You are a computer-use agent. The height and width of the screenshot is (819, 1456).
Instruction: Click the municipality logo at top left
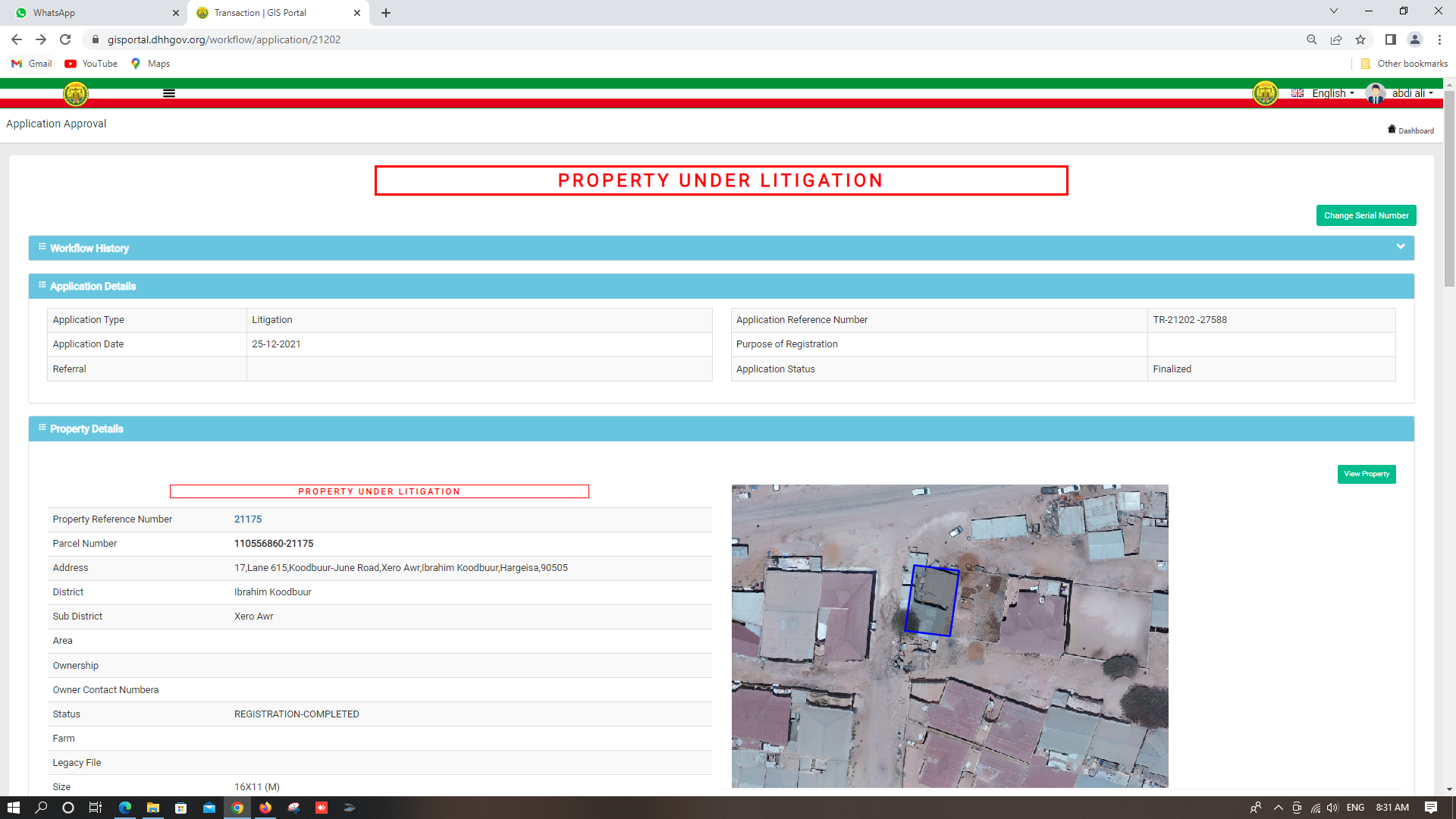pyautogui.click(x=76, y=94)
